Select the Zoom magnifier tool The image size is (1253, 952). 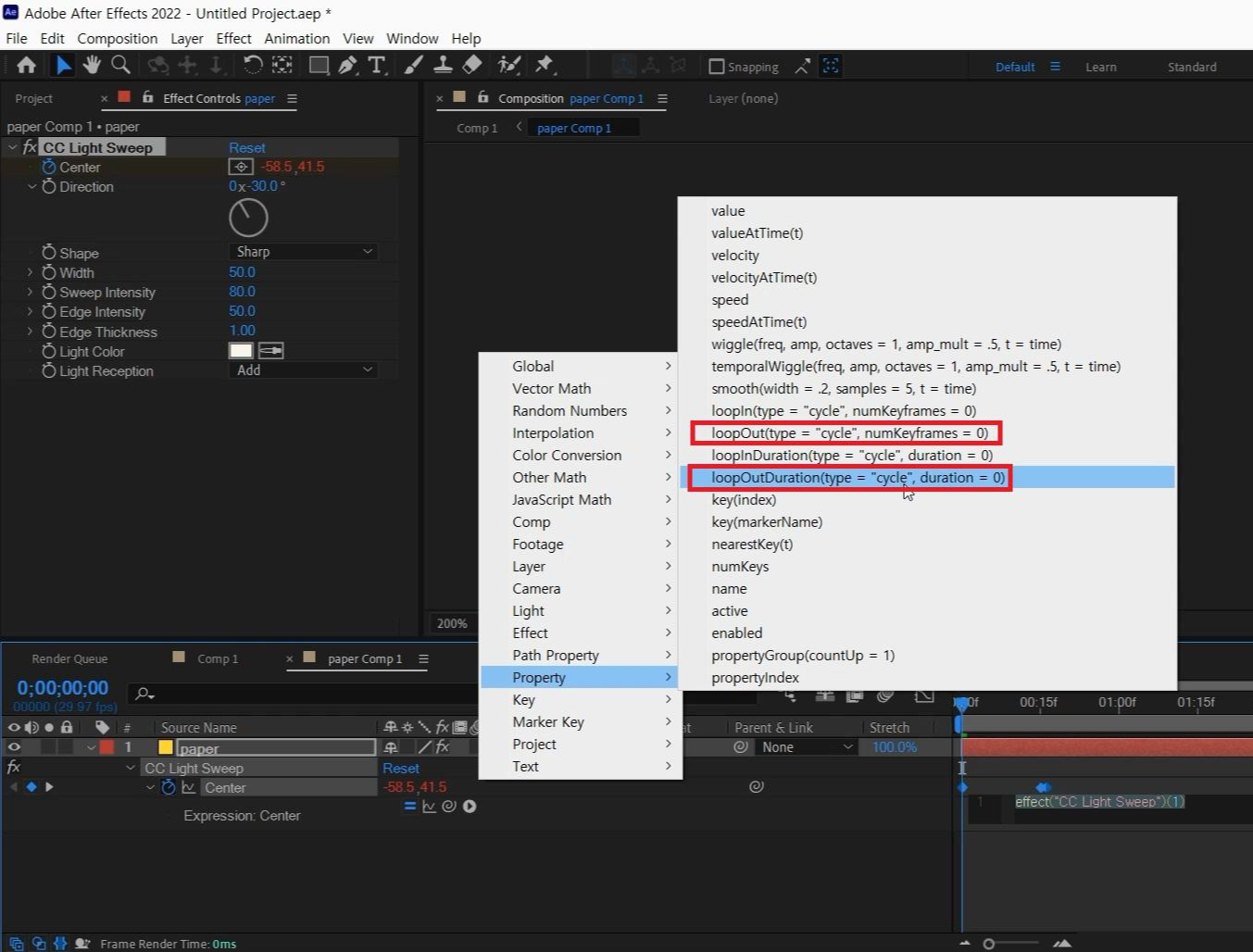point(120,65)
